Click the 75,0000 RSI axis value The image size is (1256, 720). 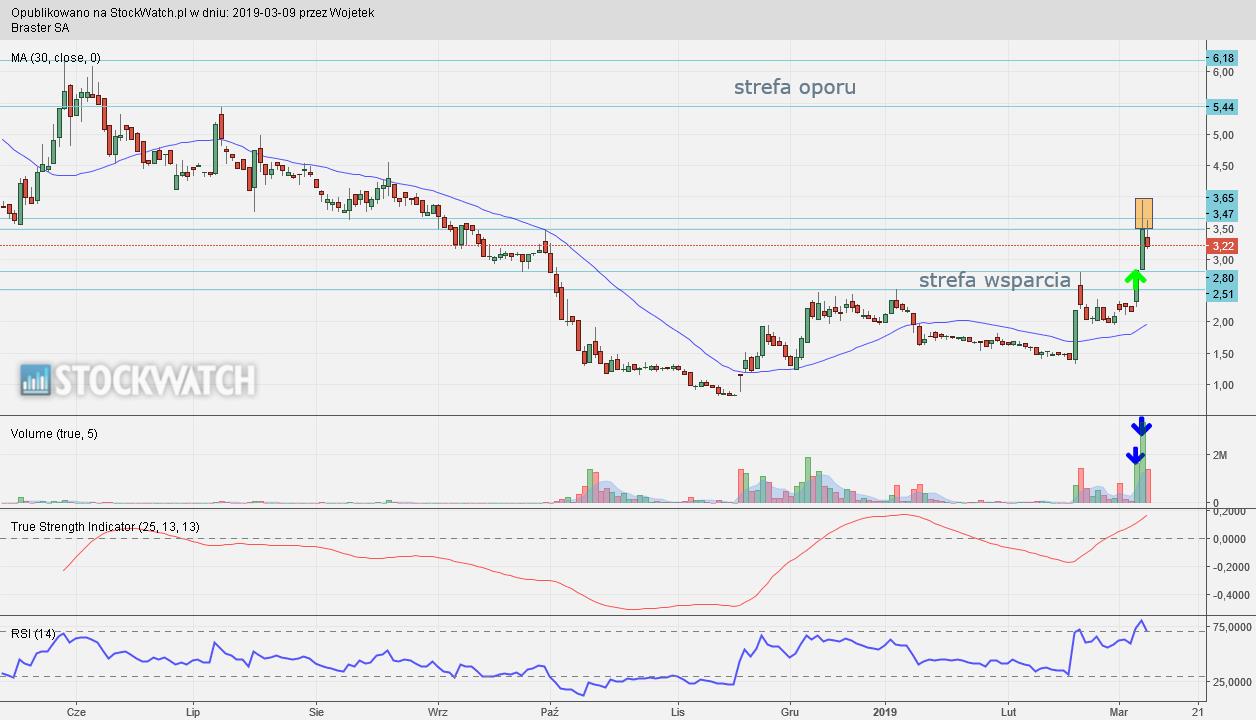1232,627
